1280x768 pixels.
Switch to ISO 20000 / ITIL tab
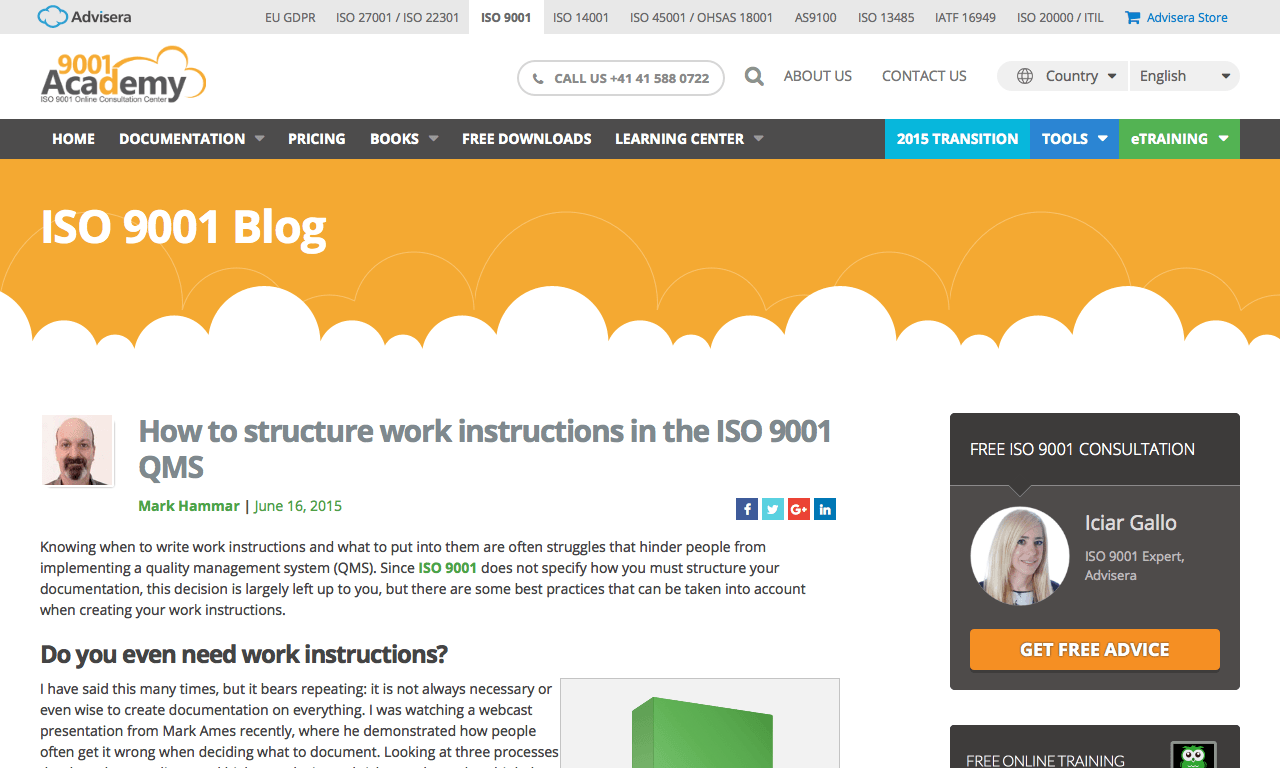point(1061,17)
